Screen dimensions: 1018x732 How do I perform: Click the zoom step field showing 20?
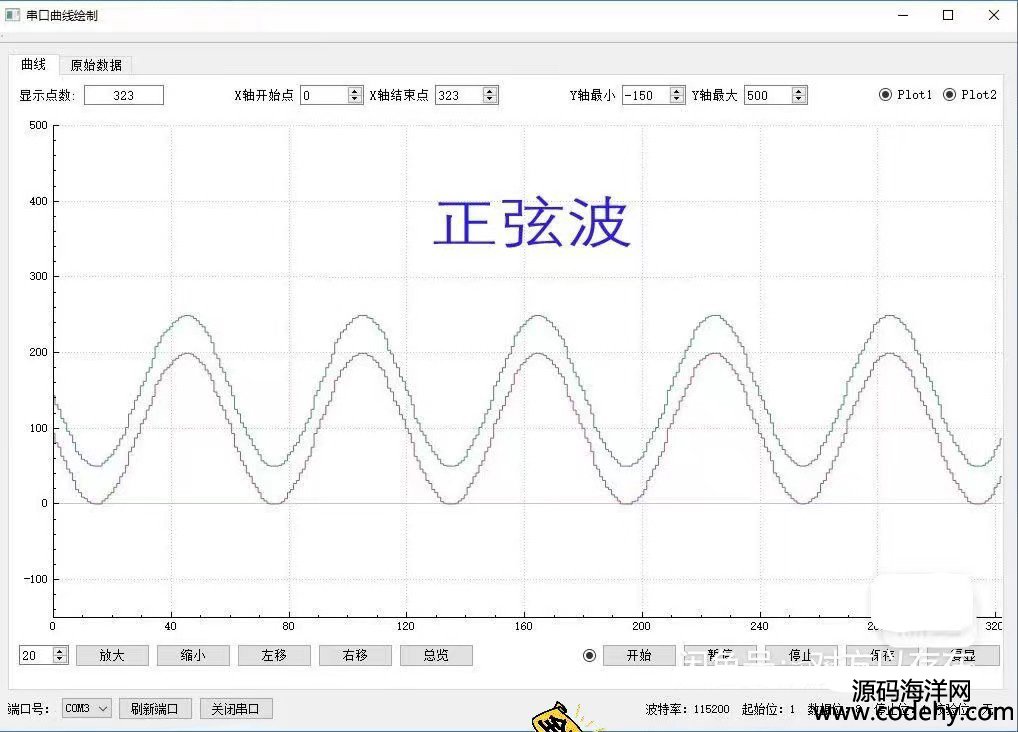point(36,655)
